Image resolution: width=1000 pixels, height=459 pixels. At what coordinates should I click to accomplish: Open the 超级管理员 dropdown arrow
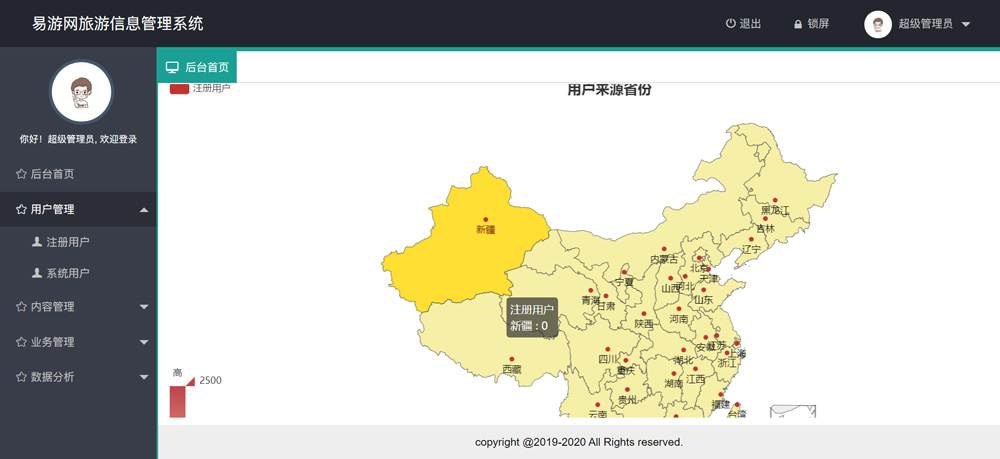click(x=966, y=24)
